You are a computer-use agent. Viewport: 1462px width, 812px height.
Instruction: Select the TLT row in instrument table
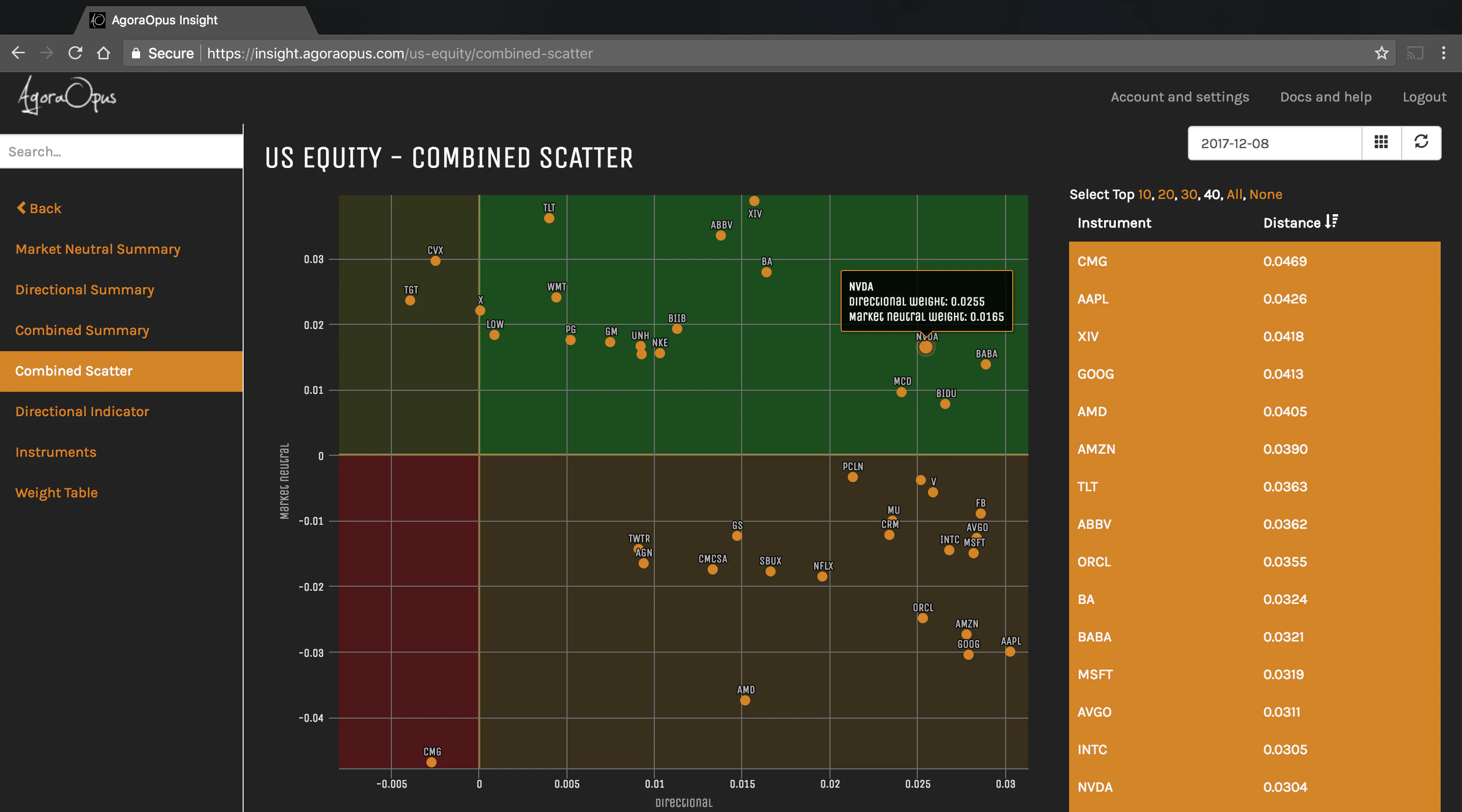pos(1254,486)
